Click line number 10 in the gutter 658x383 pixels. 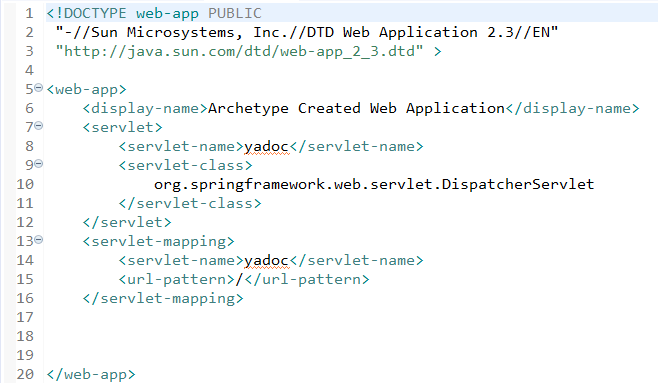click(25, 185)
